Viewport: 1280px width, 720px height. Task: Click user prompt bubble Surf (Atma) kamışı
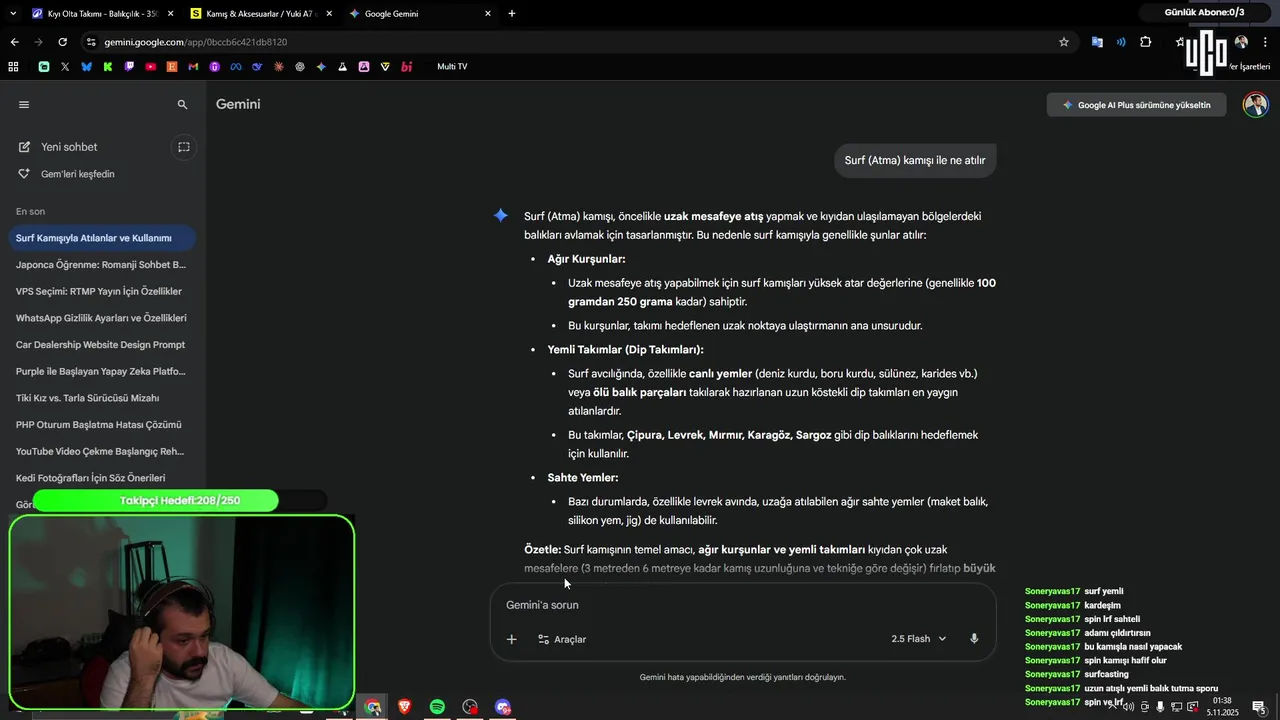coord(915,160)
